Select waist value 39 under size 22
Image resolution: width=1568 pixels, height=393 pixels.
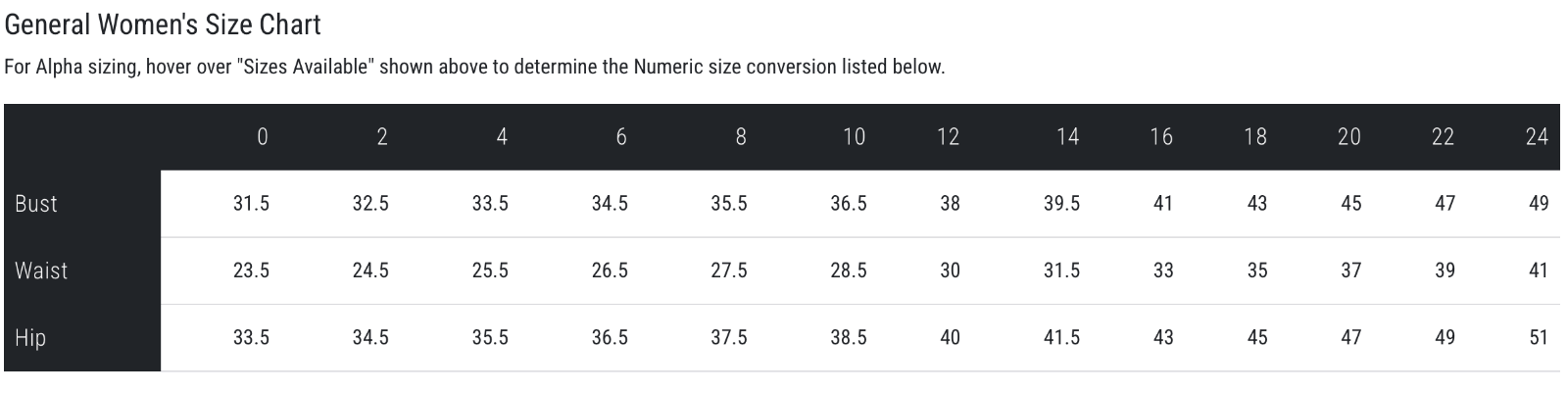(1445, 270)
